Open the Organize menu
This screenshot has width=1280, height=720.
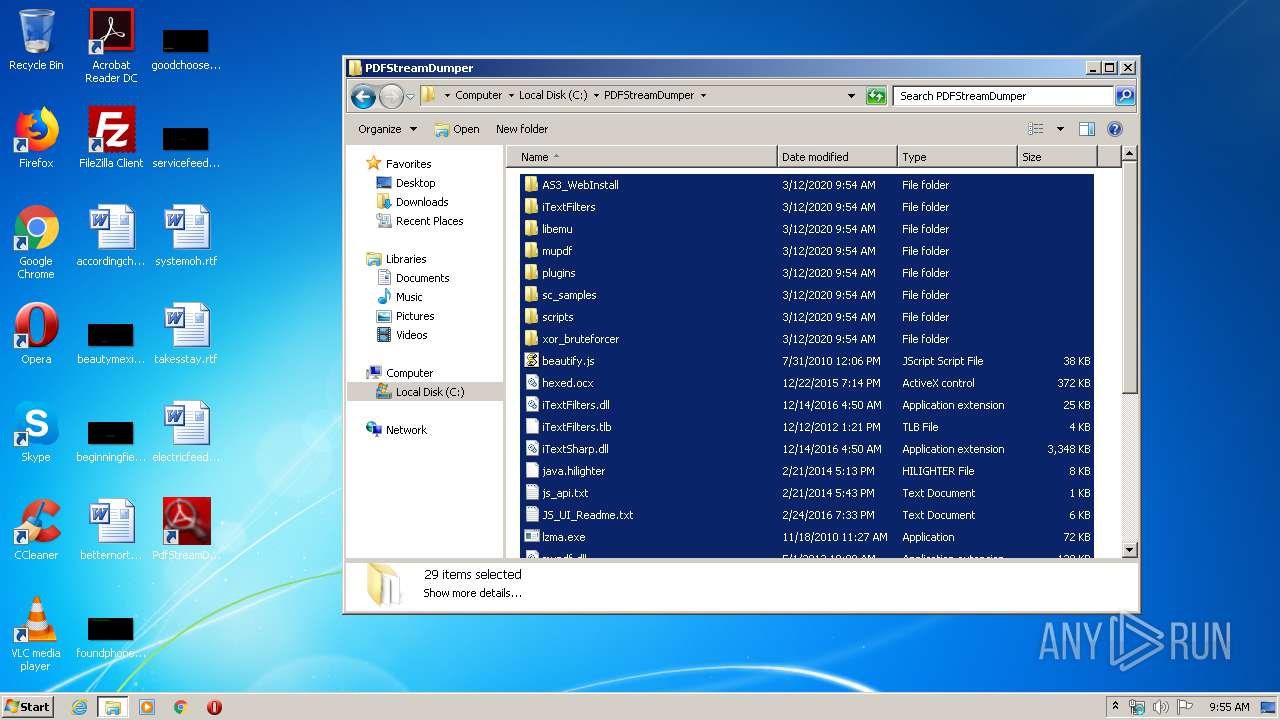click(387, 129)
